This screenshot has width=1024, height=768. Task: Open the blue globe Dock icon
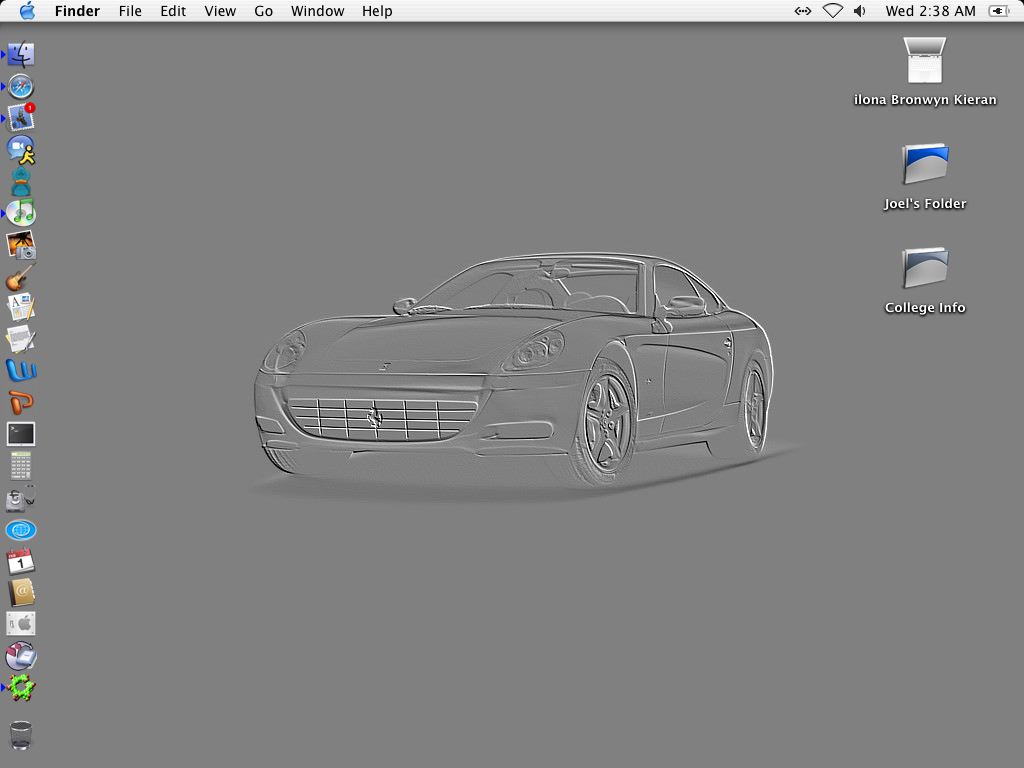click(x=21, y=530)
